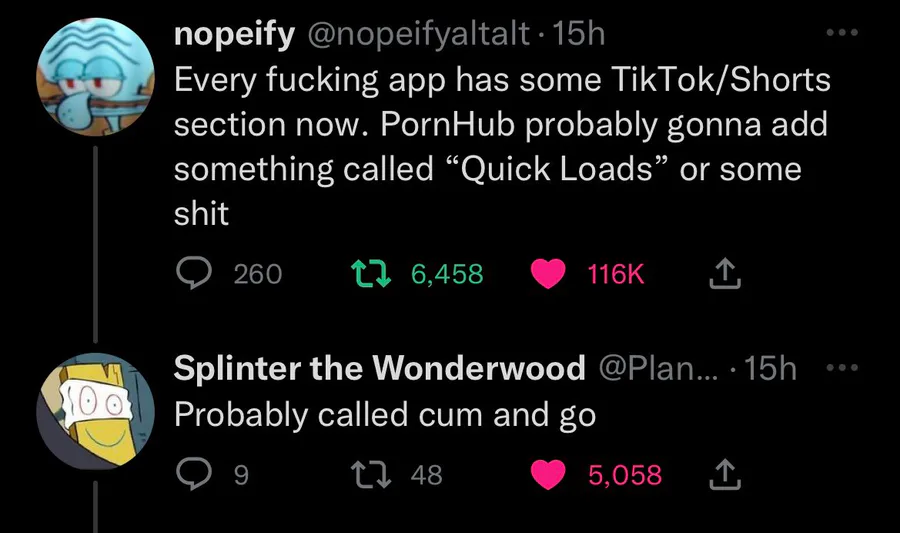Retweet Splinter the Wonderwood's reply
Screen dimensions: 900x533
point(371,474)
